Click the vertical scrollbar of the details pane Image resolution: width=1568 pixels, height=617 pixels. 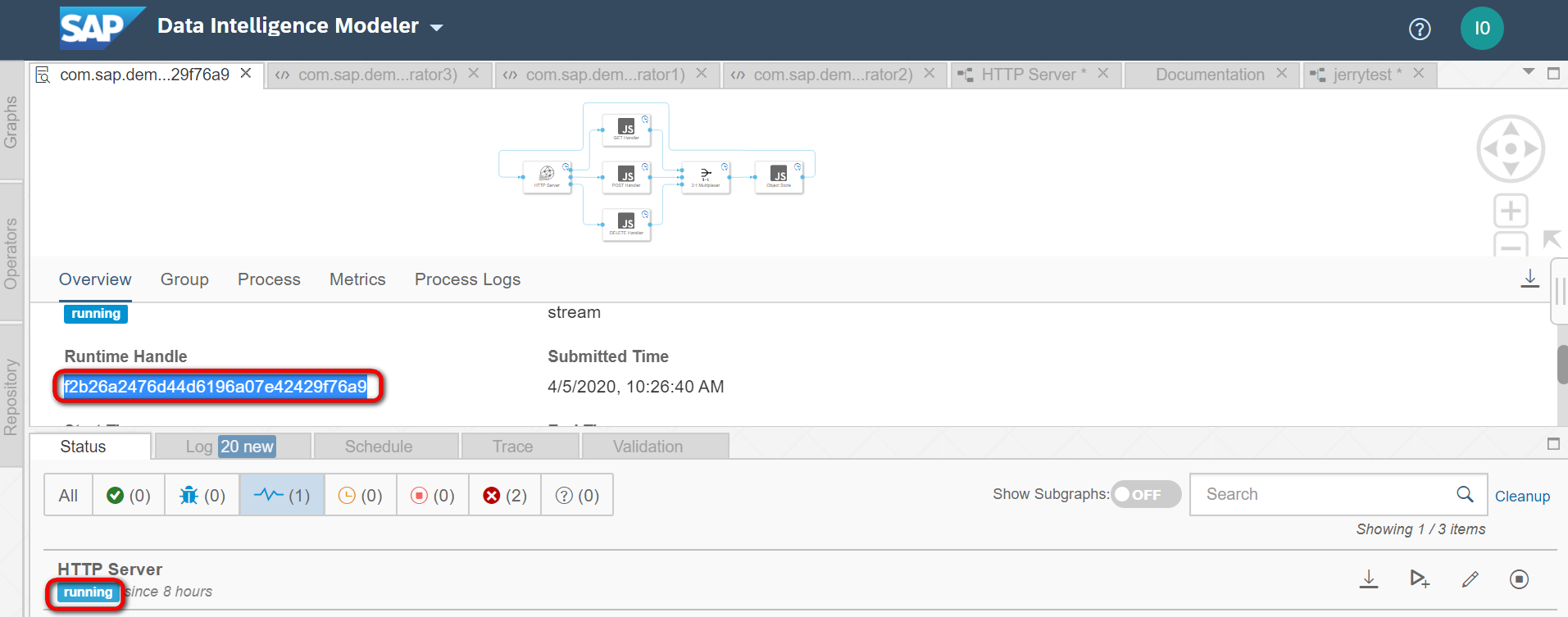click(x=1562, y=365)
